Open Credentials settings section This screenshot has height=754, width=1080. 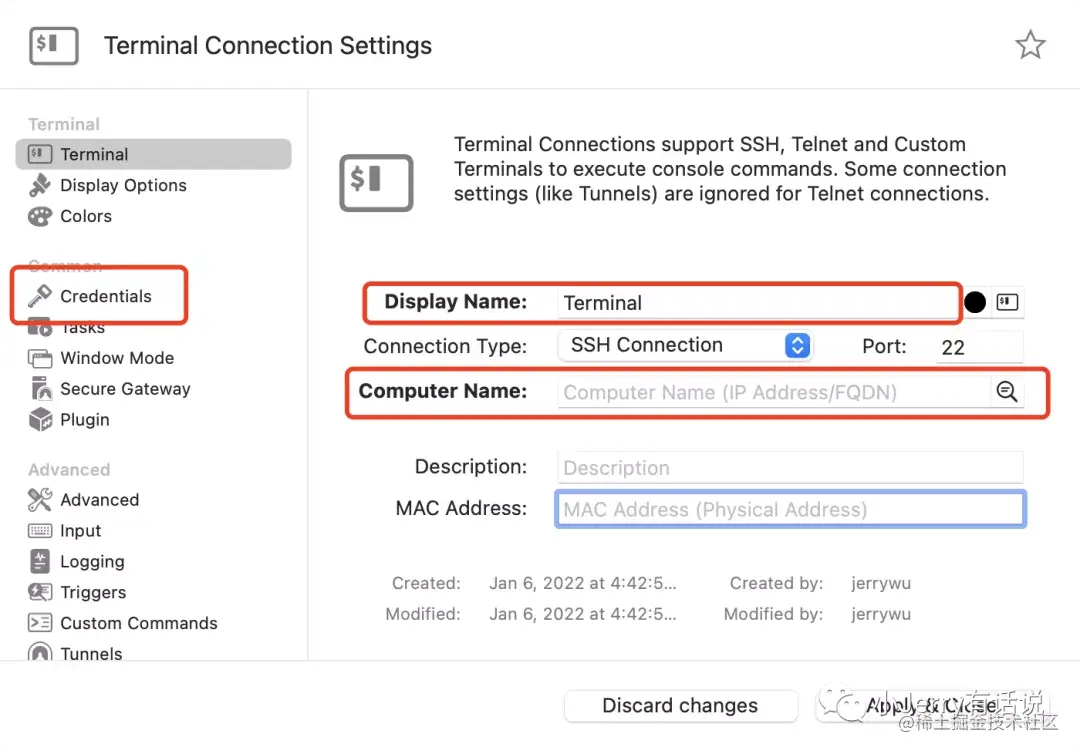coord(105,296)
